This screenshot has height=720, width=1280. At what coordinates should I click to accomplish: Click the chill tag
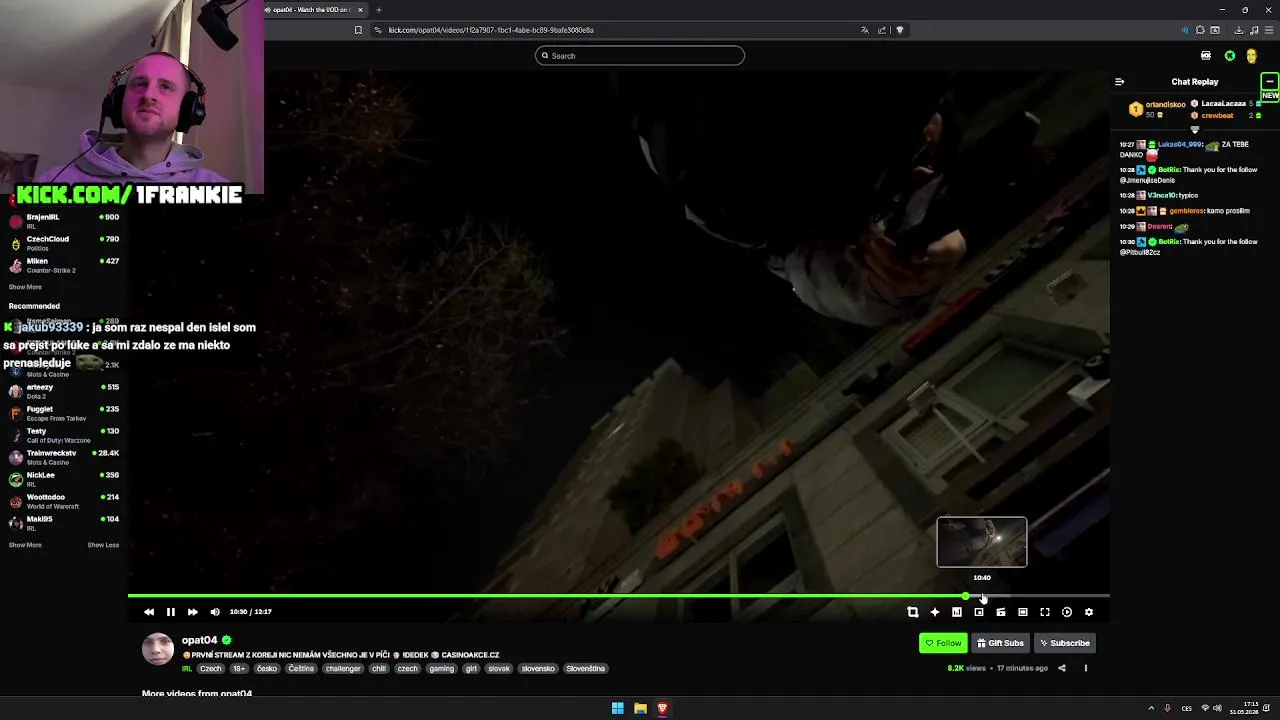point(379,668)
